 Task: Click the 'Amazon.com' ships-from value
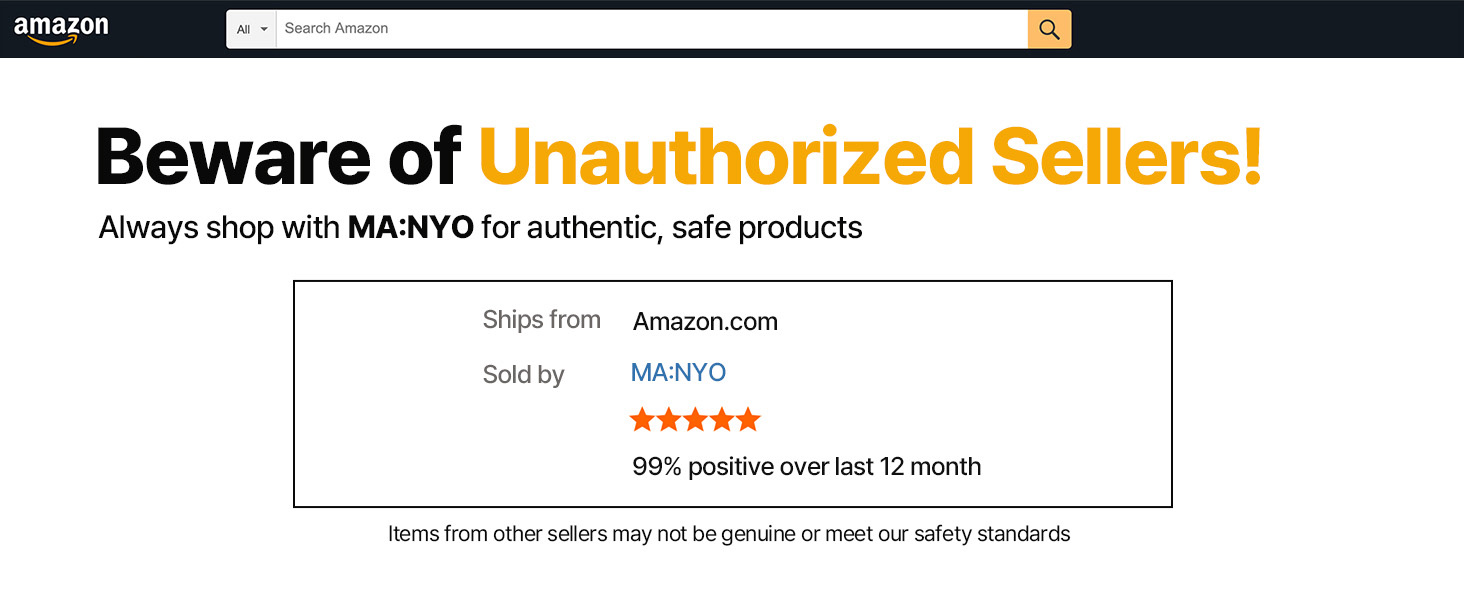coord(705,322)
